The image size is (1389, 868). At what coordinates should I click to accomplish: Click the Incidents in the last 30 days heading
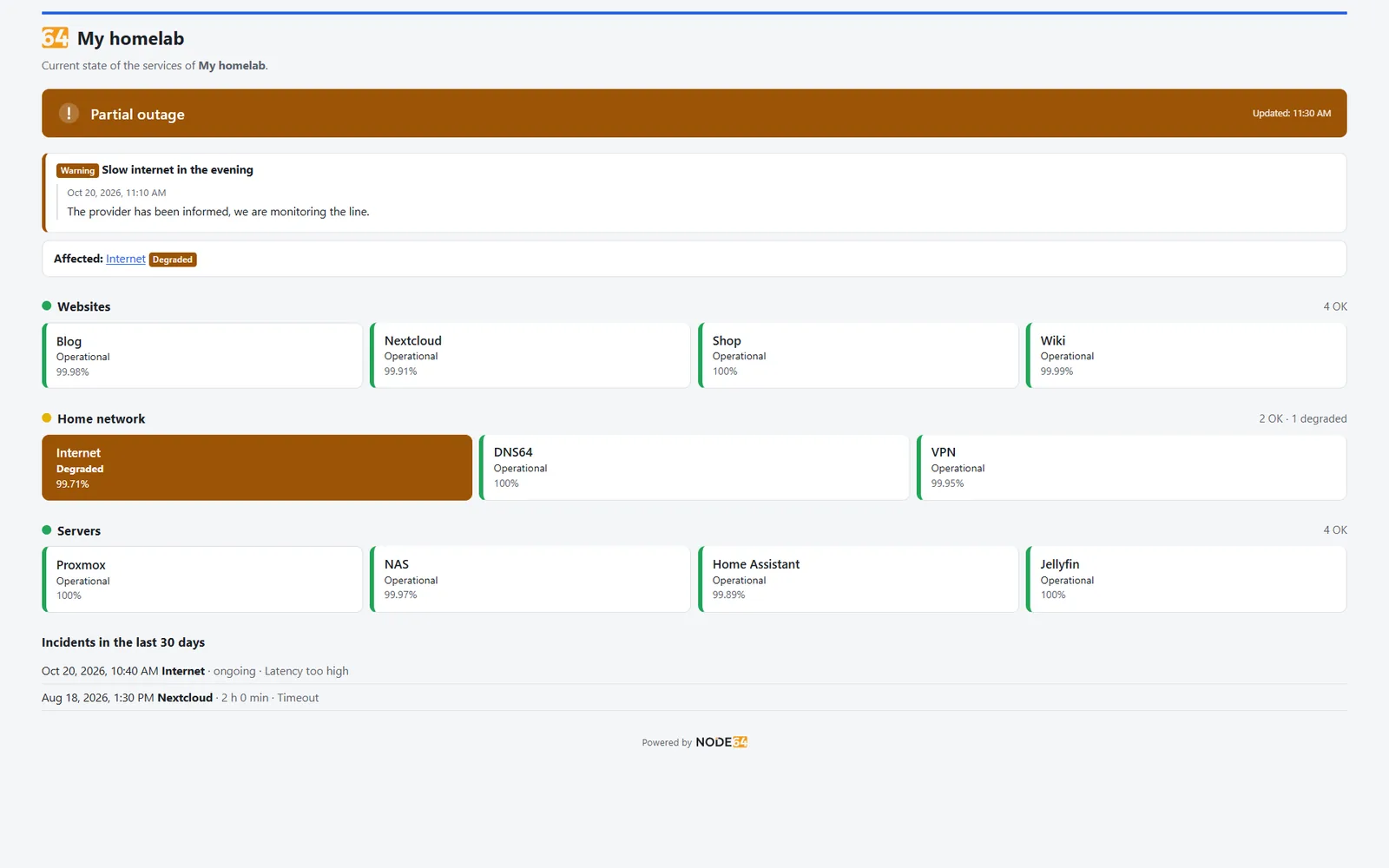[123, 642]
